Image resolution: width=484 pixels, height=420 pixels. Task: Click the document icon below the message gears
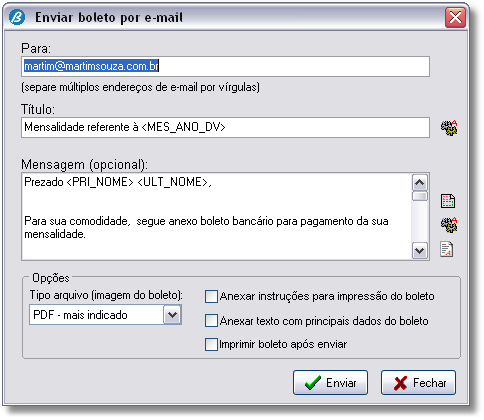pos(447,249)
